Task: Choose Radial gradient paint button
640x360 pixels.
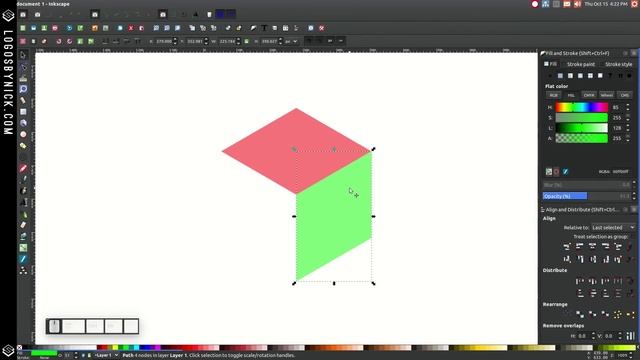Action: (580, 76)
